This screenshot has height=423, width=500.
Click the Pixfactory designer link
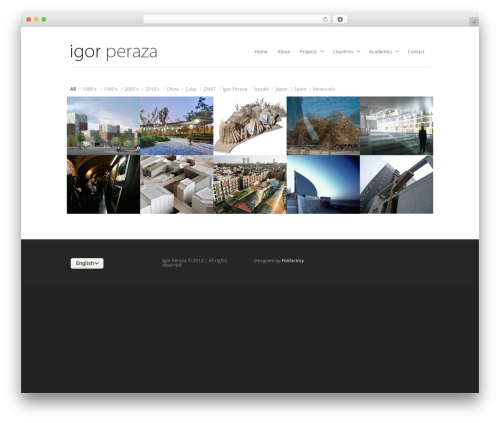pyautogui.click(x=293, y=261)
